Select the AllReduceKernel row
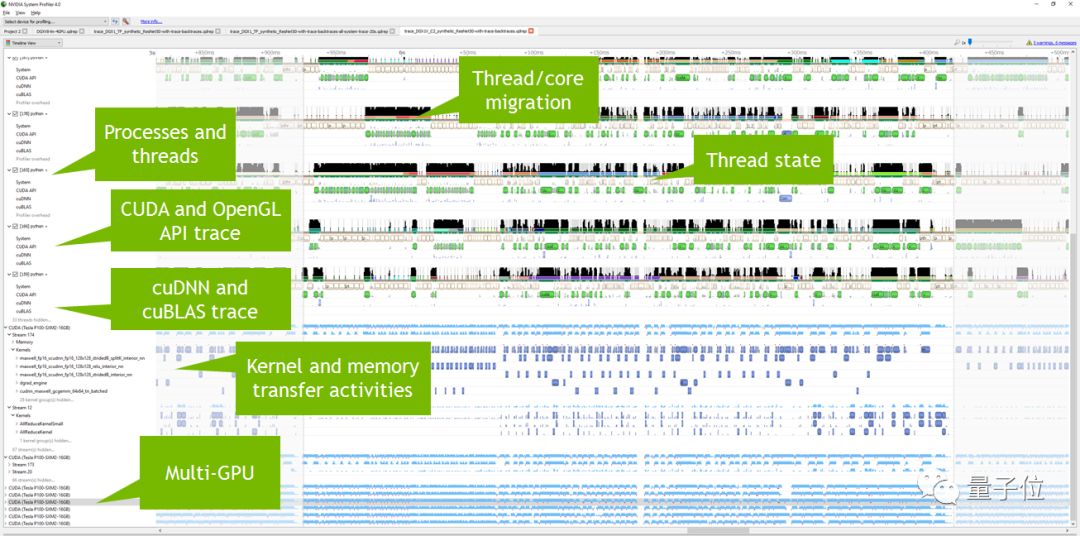 pos(35,432)
